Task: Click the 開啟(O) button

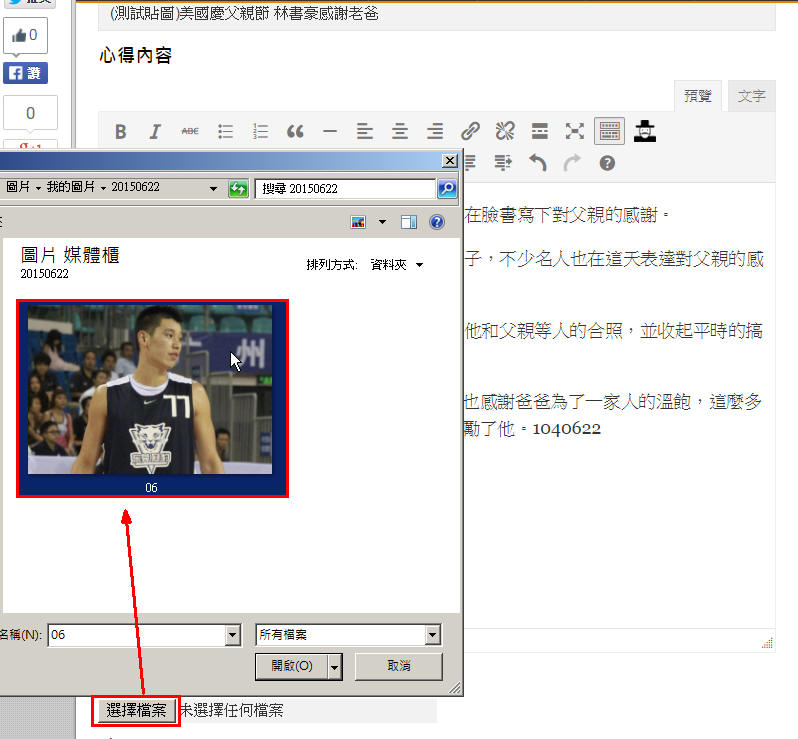Action: click(x=291, y=666)
